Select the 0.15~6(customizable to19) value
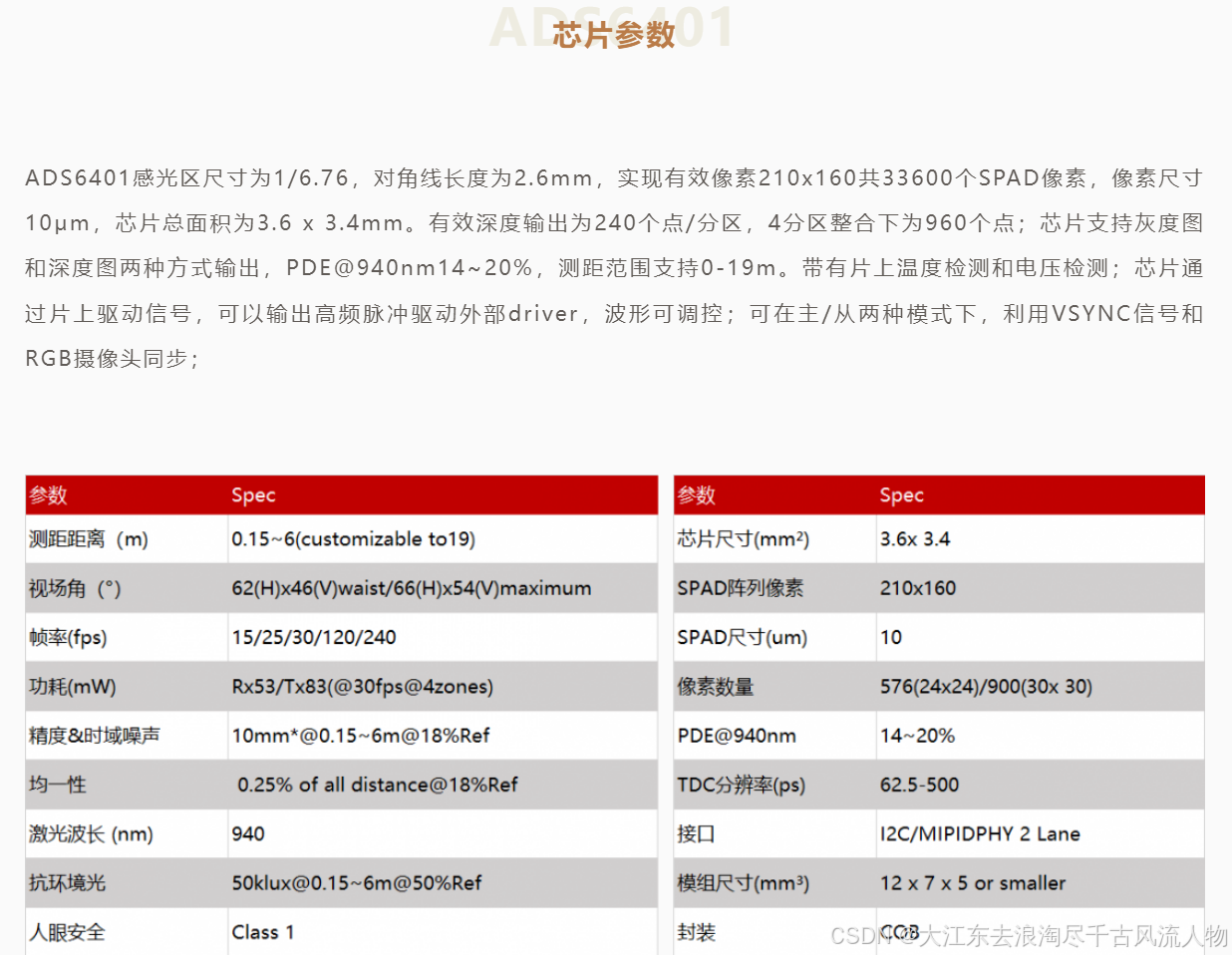Viewport: 1232px width, 955px height. (x=354, y=539)
